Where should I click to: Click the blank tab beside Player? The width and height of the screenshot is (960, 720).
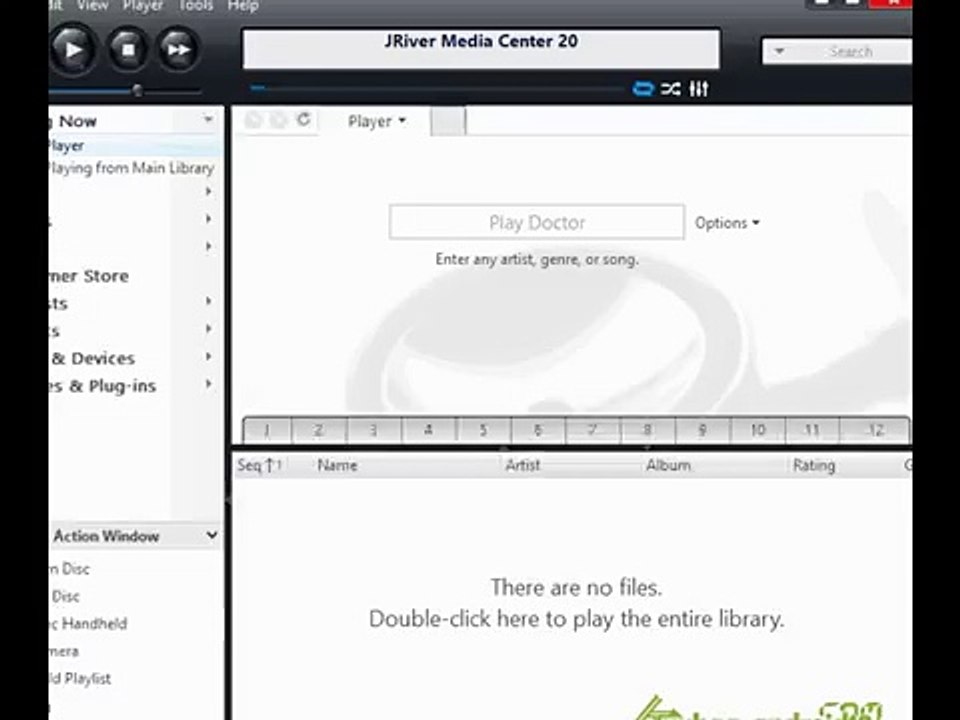(x=448, y=121)
